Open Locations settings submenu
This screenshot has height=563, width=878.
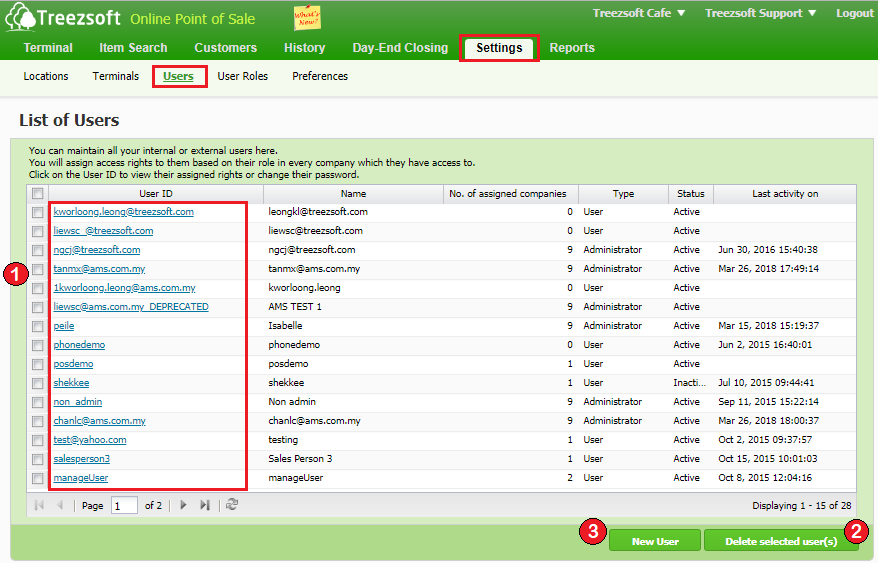(46, 76)
